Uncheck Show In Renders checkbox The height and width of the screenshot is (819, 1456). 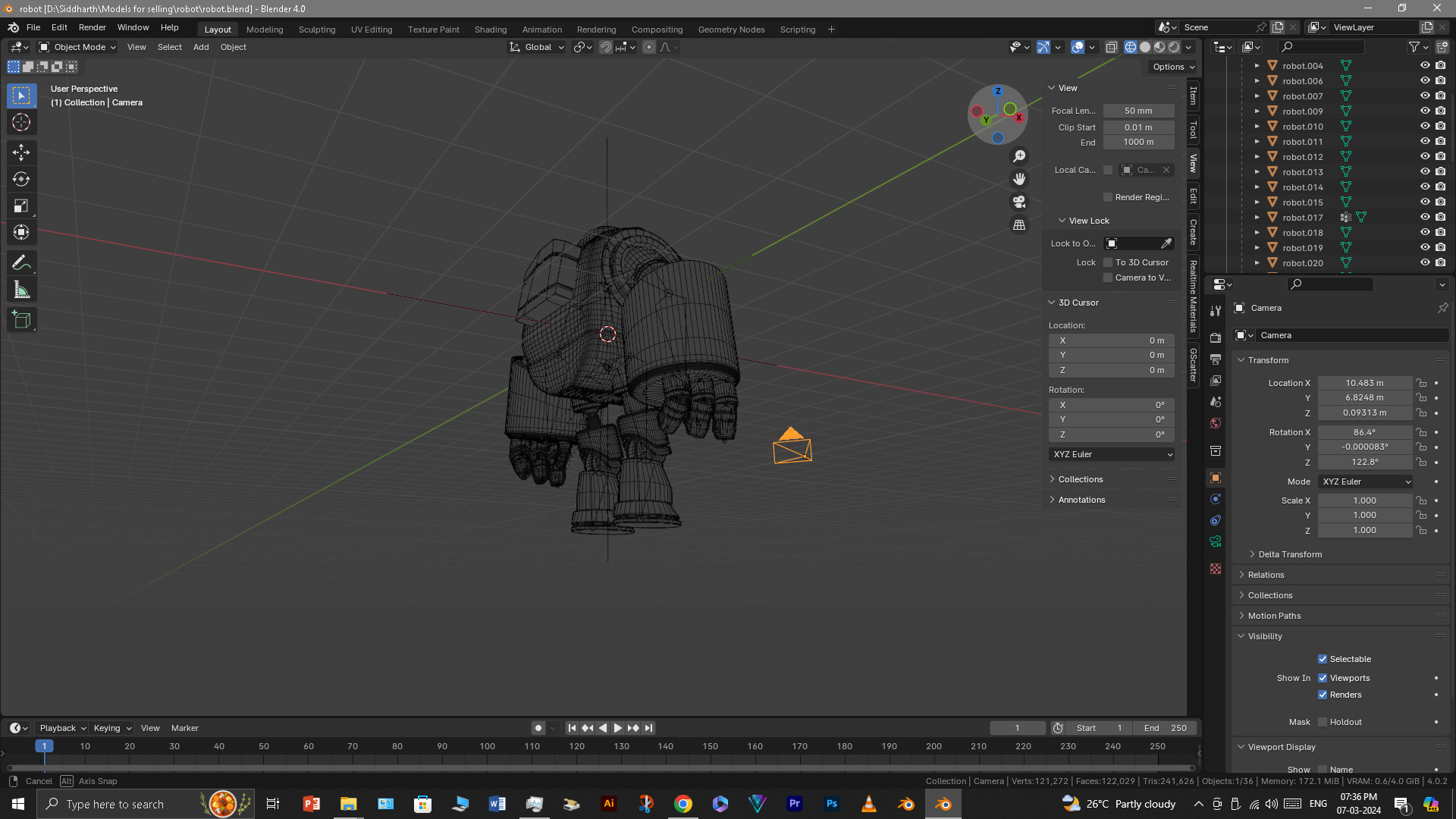coord(1323,695)
